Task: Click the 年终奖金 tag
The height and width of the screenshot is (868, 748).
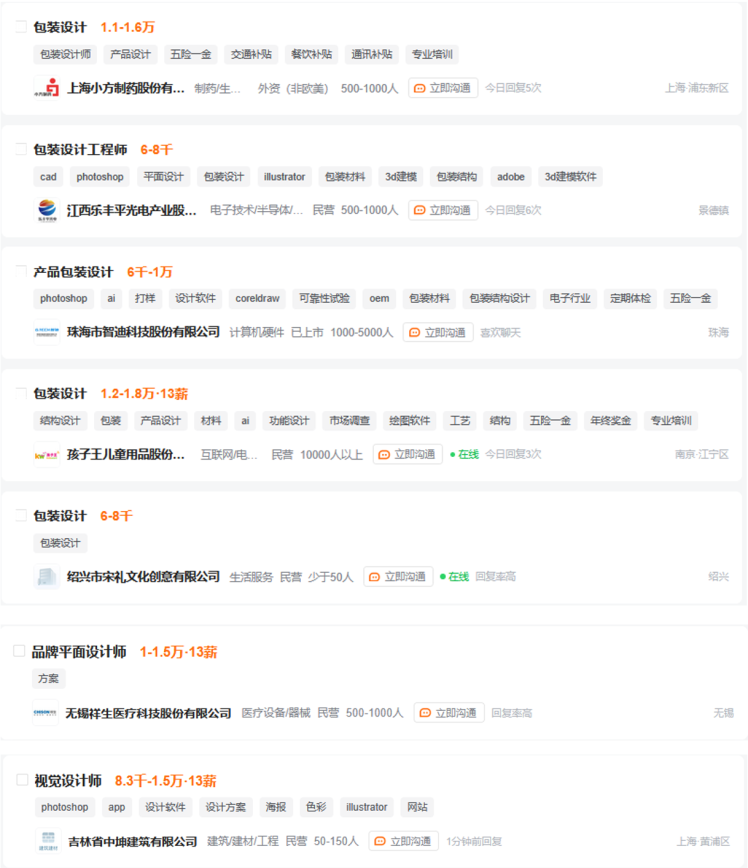Action: [611, 421]
